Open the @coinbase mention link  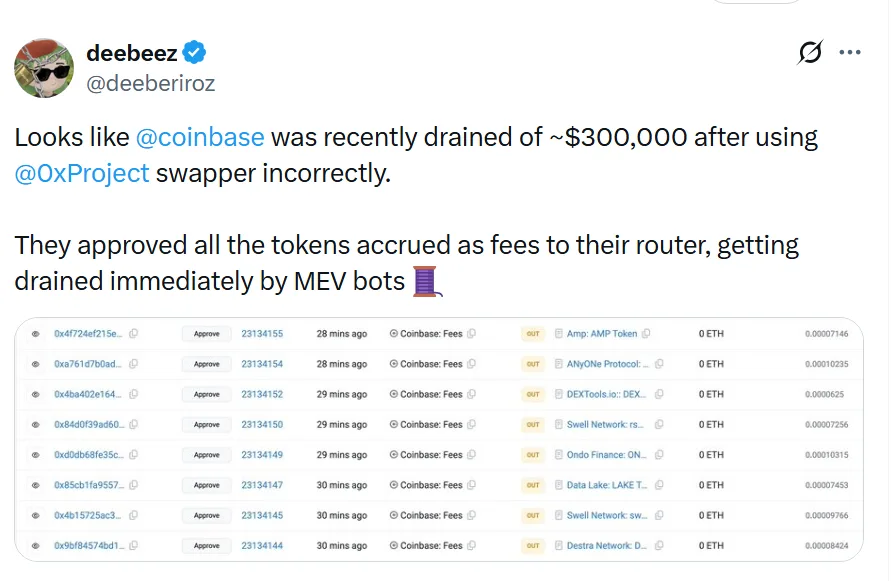[199, 137]
